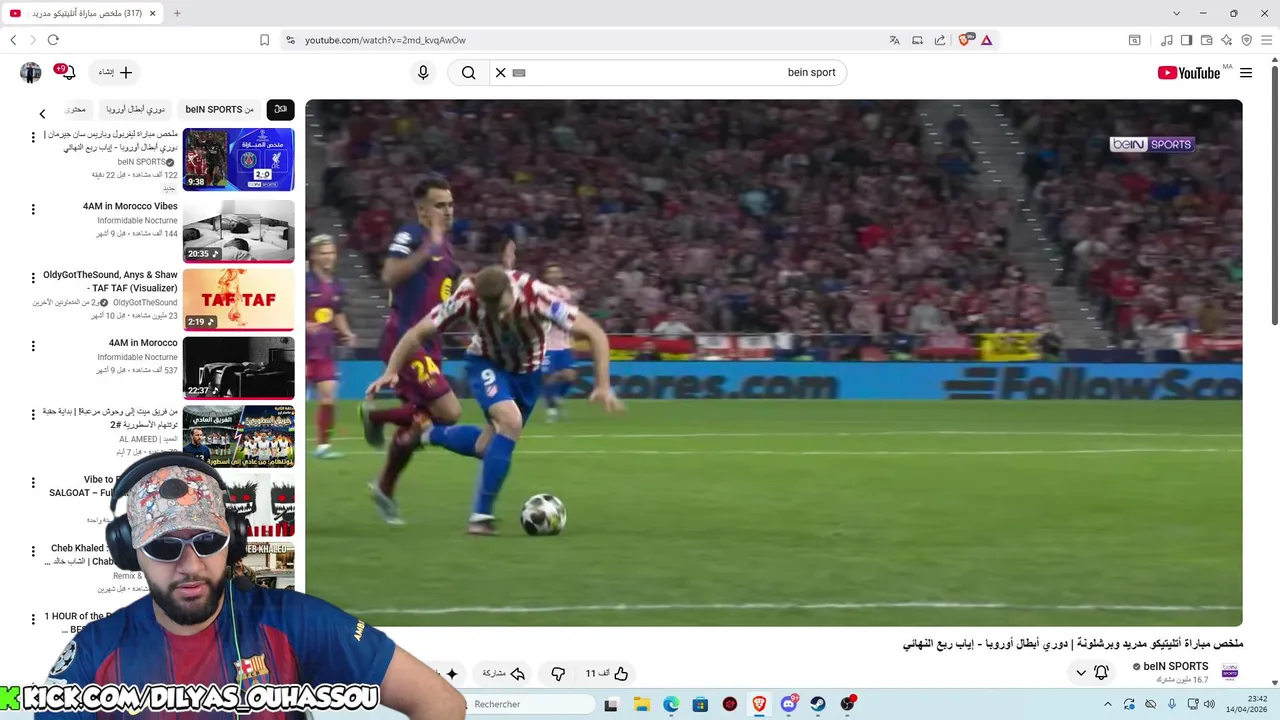
Task: Dislike the video with thumbs down
Action: [558, 674]
